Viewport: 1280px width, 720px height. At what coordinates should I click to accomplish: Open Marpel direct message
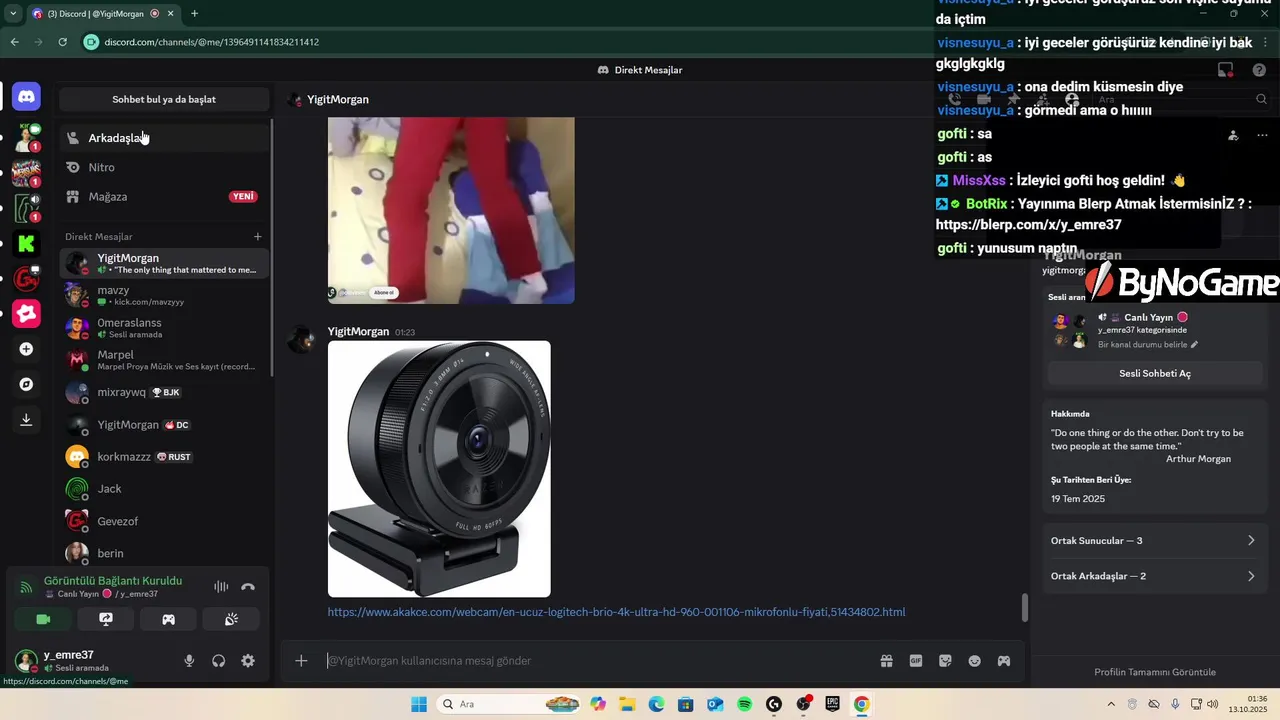point(163,360)
